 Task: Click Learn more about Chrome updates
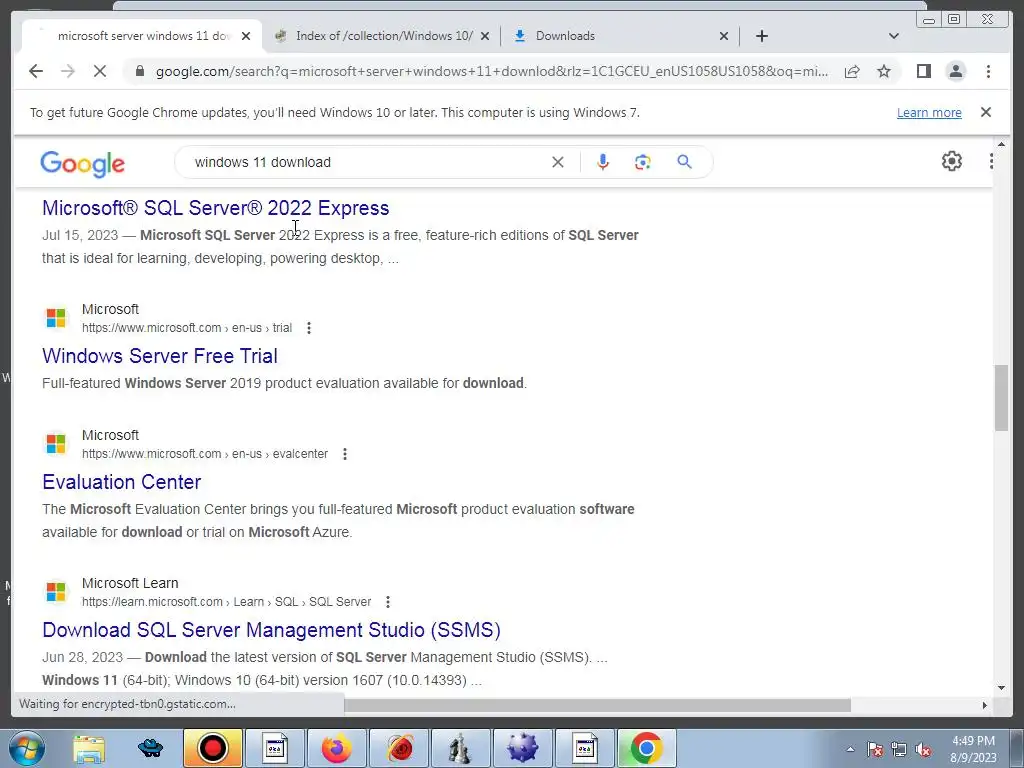929,112
